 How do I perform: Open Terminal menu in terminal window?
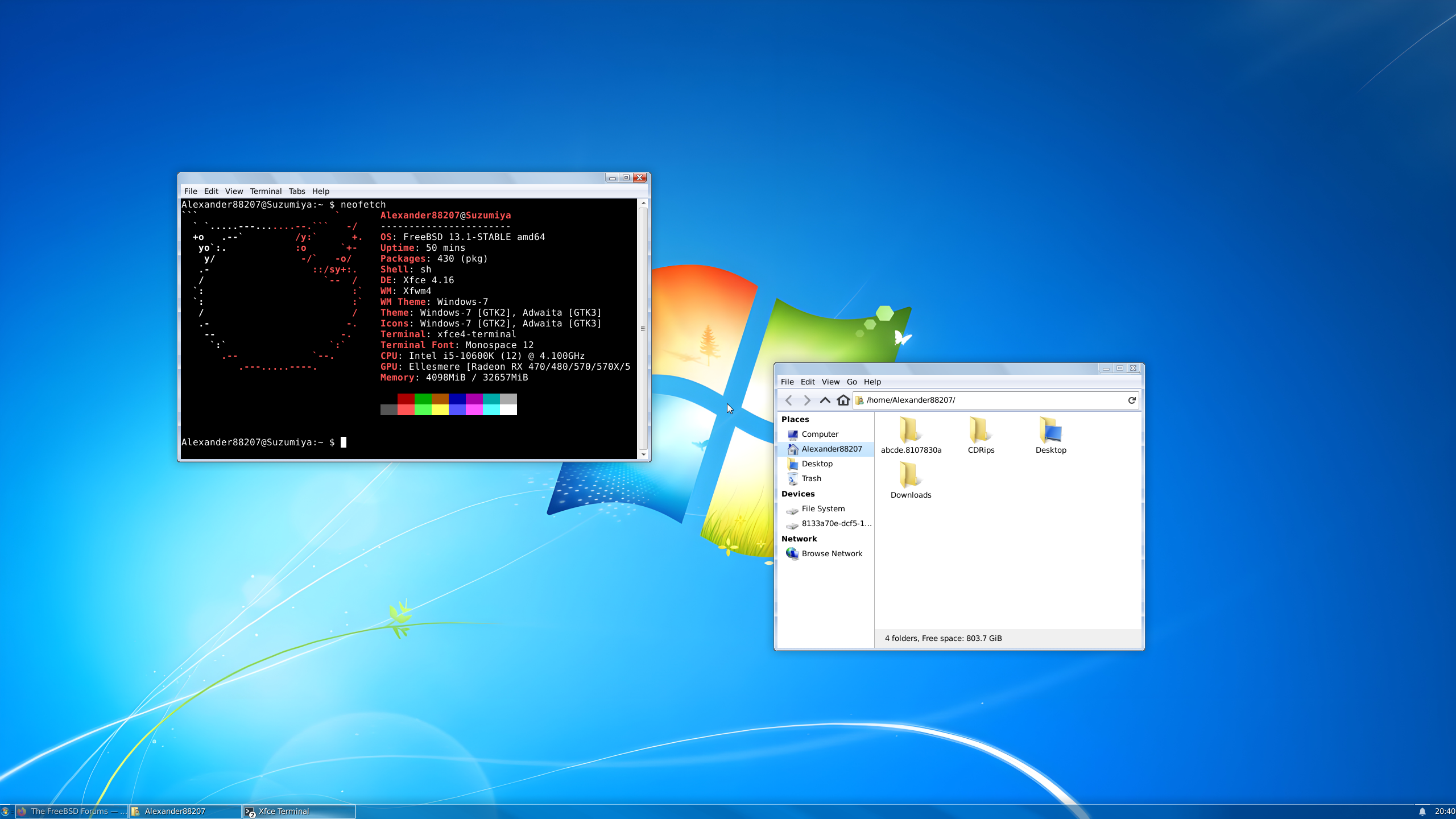(x=266, y=192)
